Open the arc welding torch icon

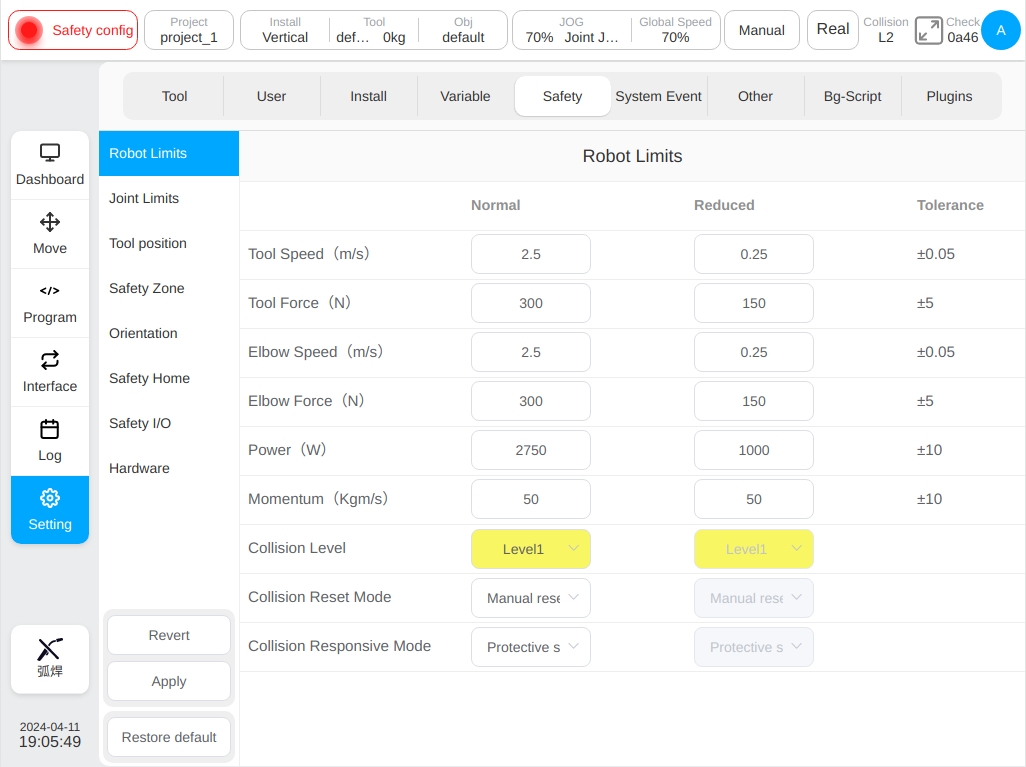point(50,649)
